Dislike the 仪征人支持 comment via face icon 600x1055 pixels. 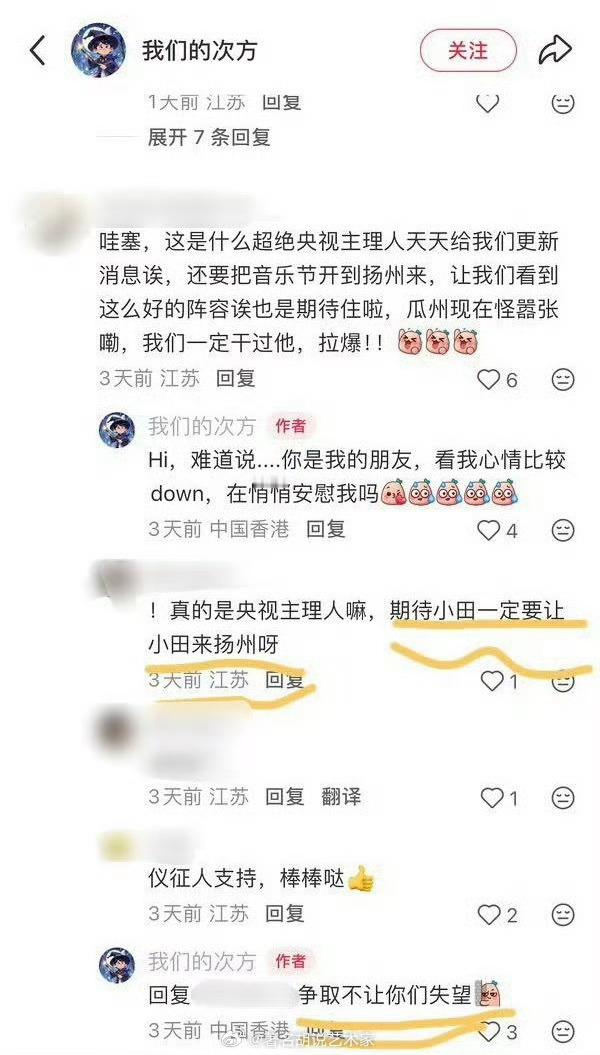pyautogui.click(x=563, y=914)
